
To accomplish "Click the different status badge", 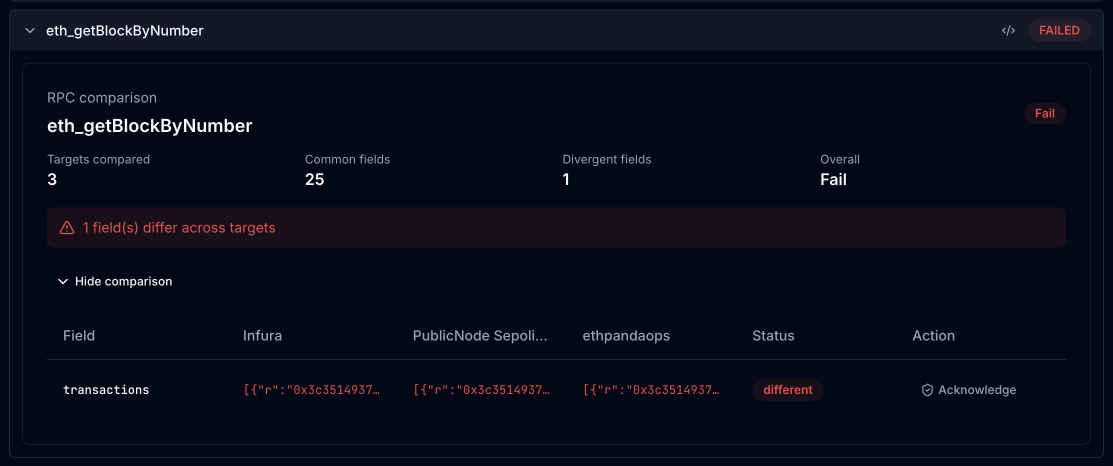I will tap(787, 390).
